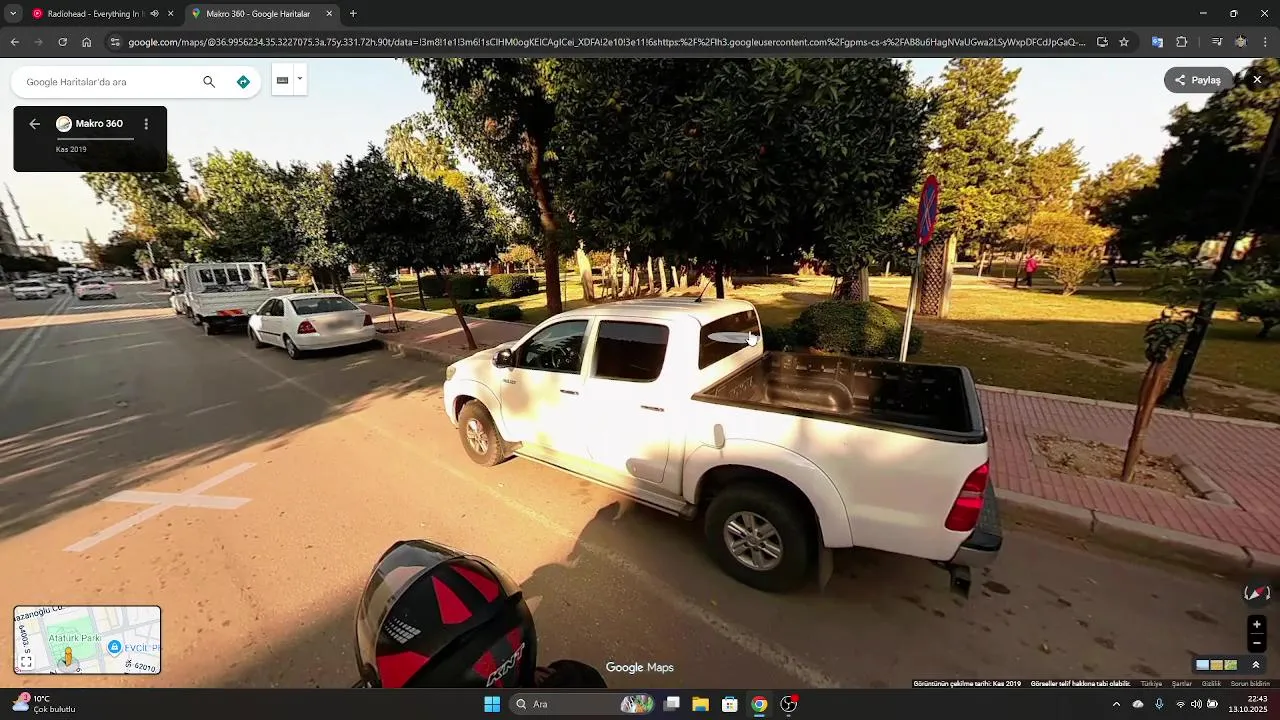The image size is (1280, 720).
Task: View site information icon in address bar
Action: [116, 42]
